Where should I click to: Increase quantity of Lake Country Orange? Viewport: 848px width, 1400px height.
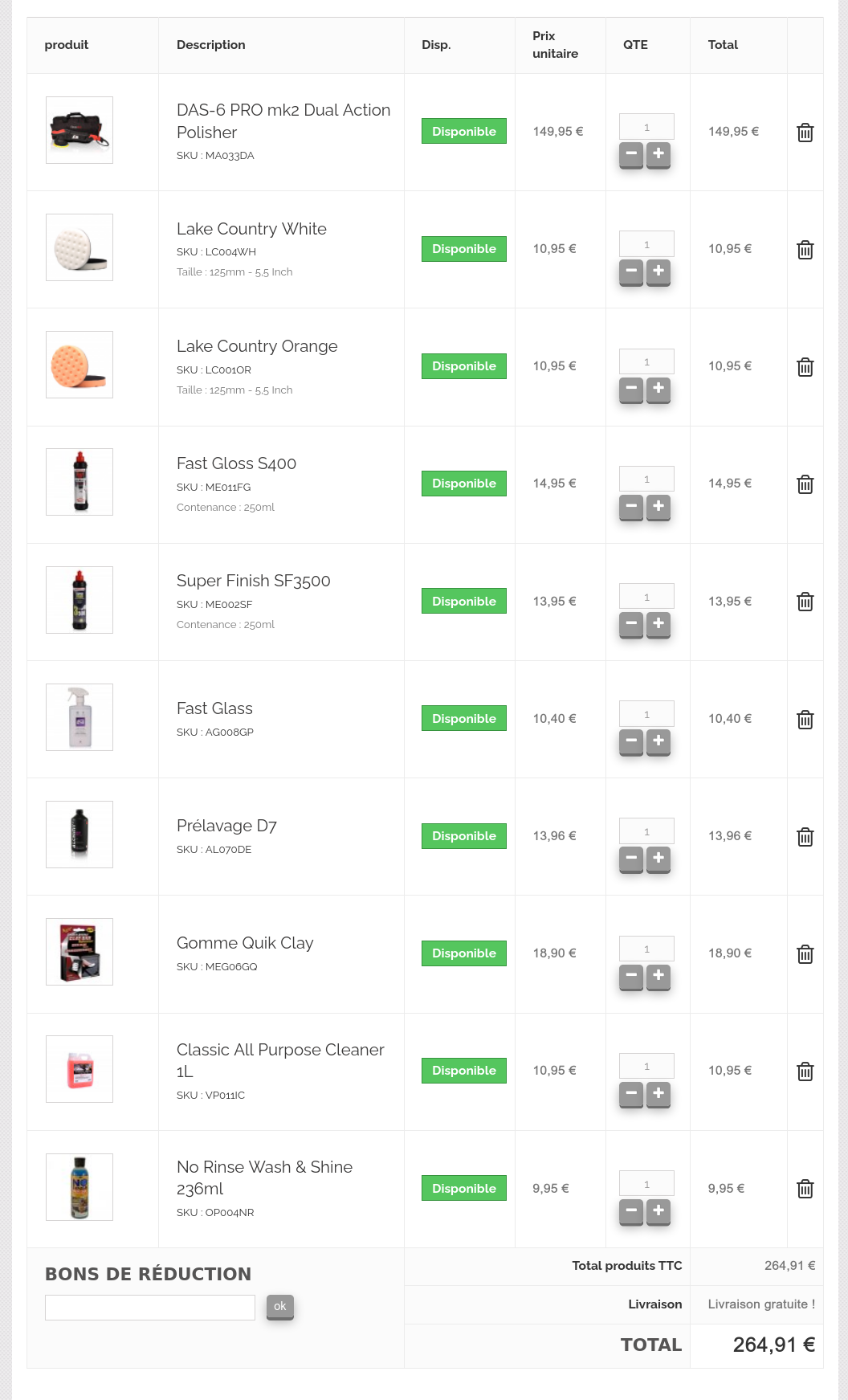pyautogui.click(x=658, y=389)
